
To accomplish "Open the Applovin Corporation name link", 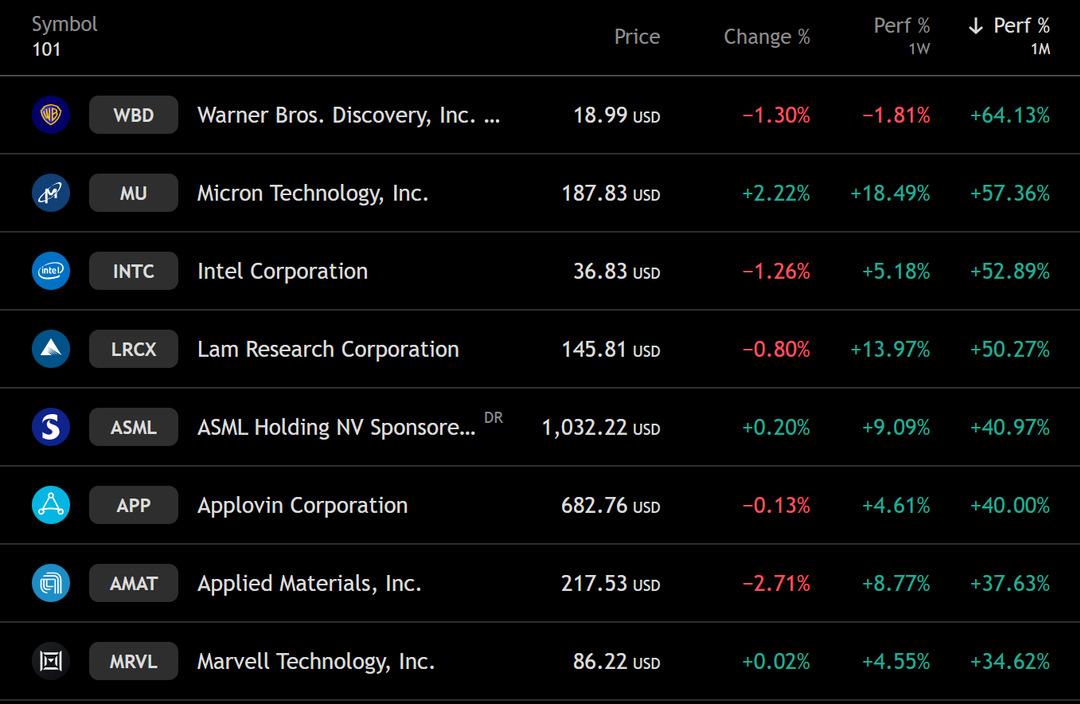I will pos(302,505).
